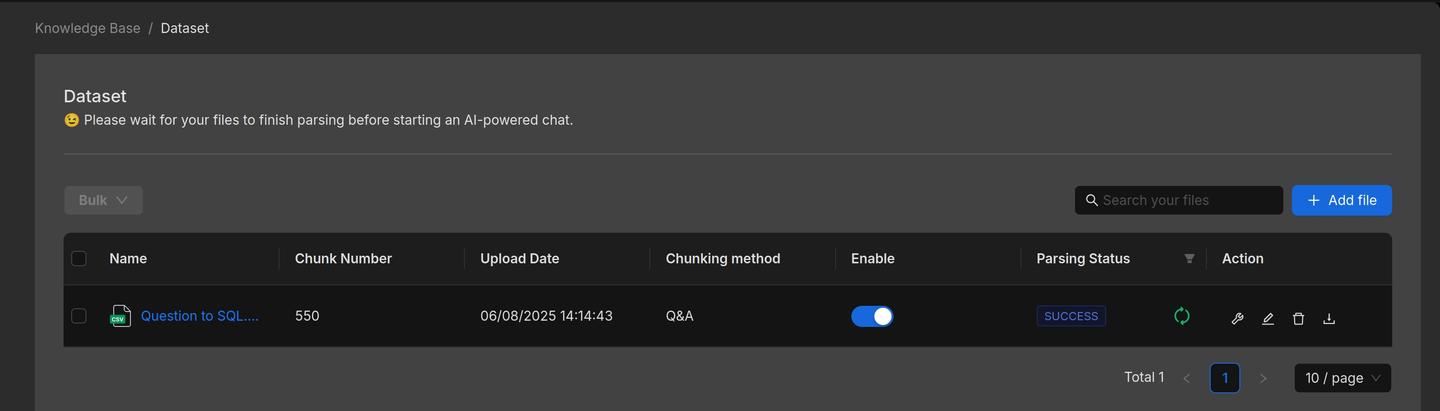Delete file using trash icon
The image size is (1440, 411).
pyautogui.click(x=1298, y=318)
